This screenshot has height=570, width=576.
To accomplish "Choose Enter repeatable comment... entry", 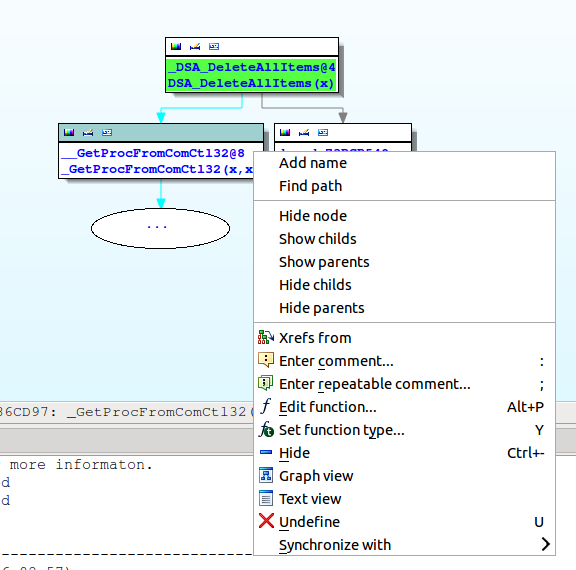I will point(404,384).
